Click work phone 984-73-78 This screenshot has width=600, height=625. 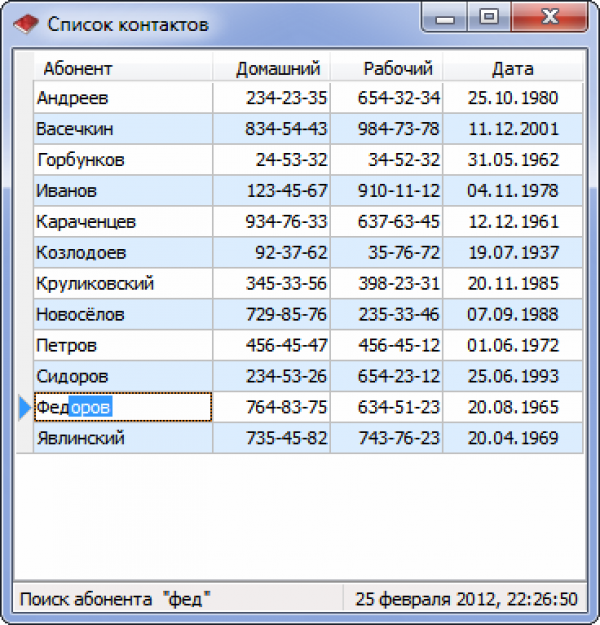[x=387, y=129]
